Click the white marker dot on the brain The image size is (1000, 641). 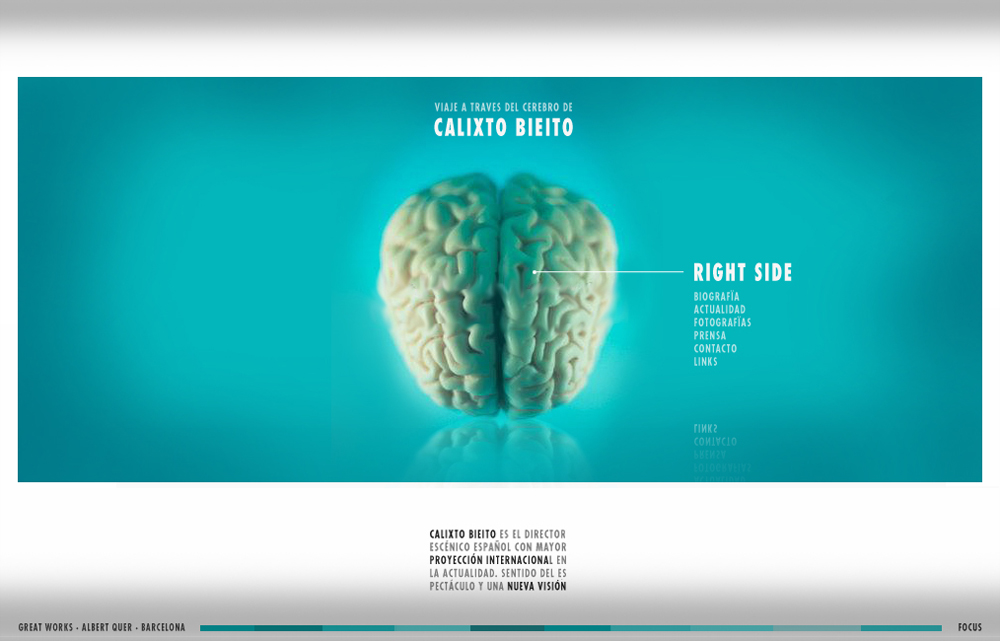[x=535, y=271]
